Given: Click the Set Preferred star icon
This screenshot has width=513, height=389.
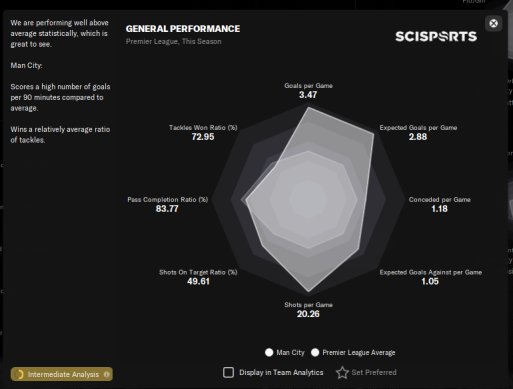Looking at the screenshot, I should coord(342,372).
